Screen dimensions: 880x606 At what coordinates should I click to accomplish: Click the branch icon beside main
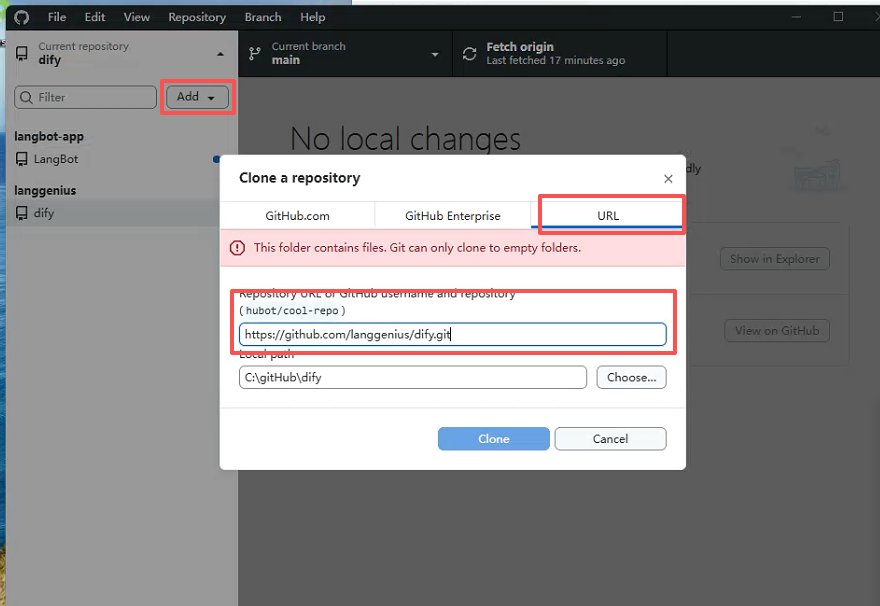pyautogui.click(x=255, y=54)
